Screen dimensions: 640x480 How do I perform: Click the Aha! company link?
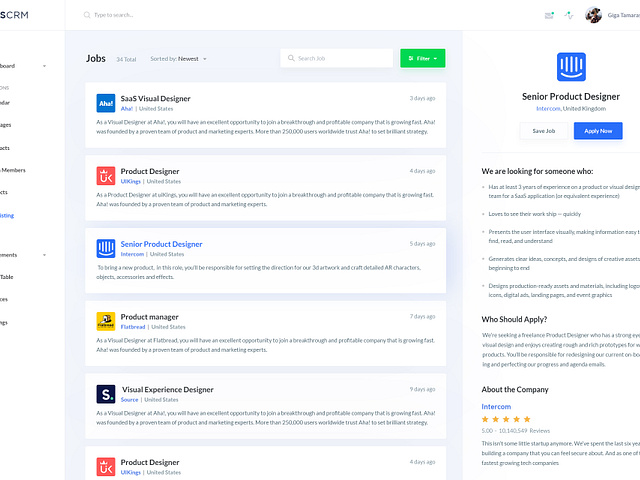tap(127, 109)
